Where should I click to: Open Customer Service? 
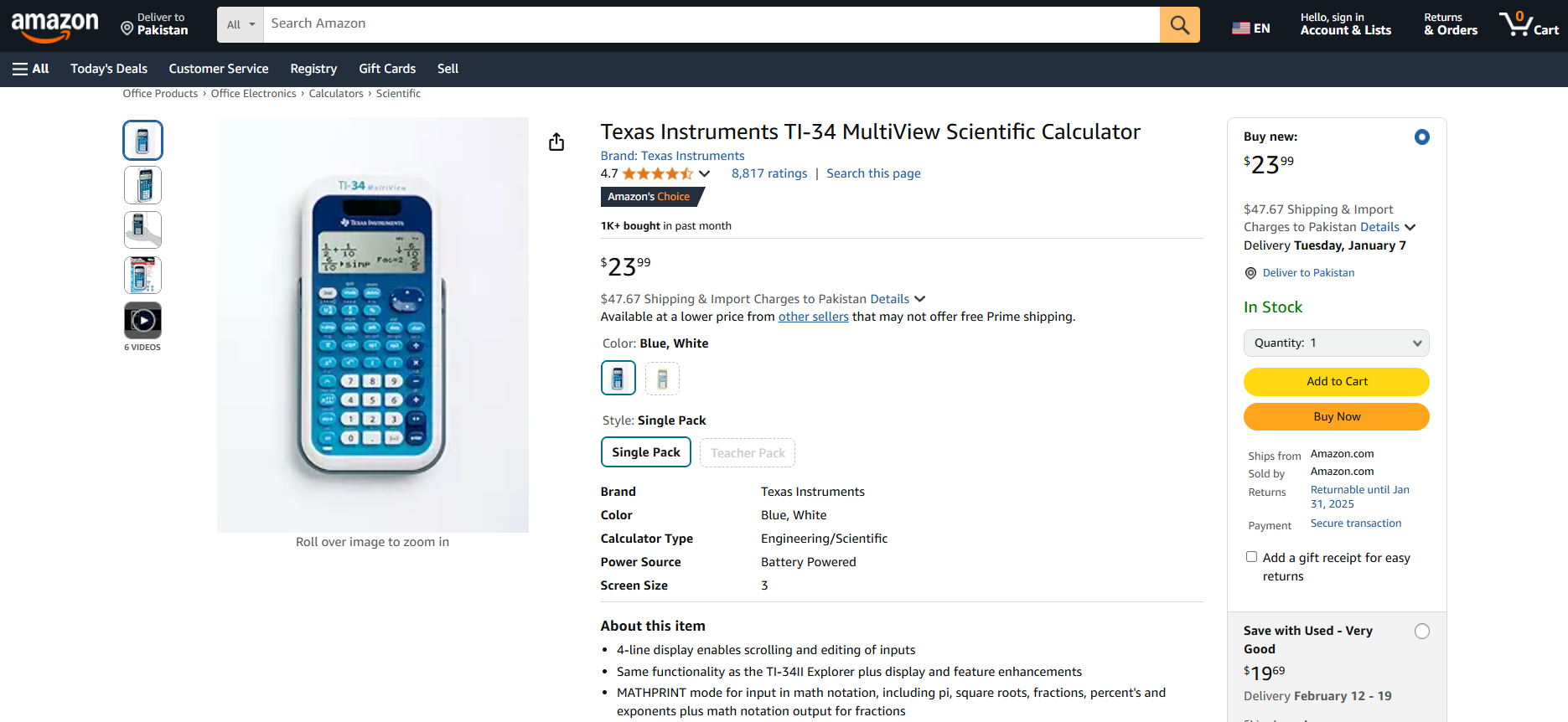pos(219,69)
